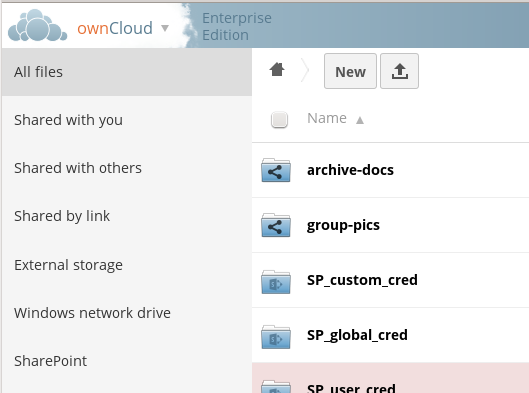Toggle the select-all files checkbox

pyautogui.click(x=279, y=120)
